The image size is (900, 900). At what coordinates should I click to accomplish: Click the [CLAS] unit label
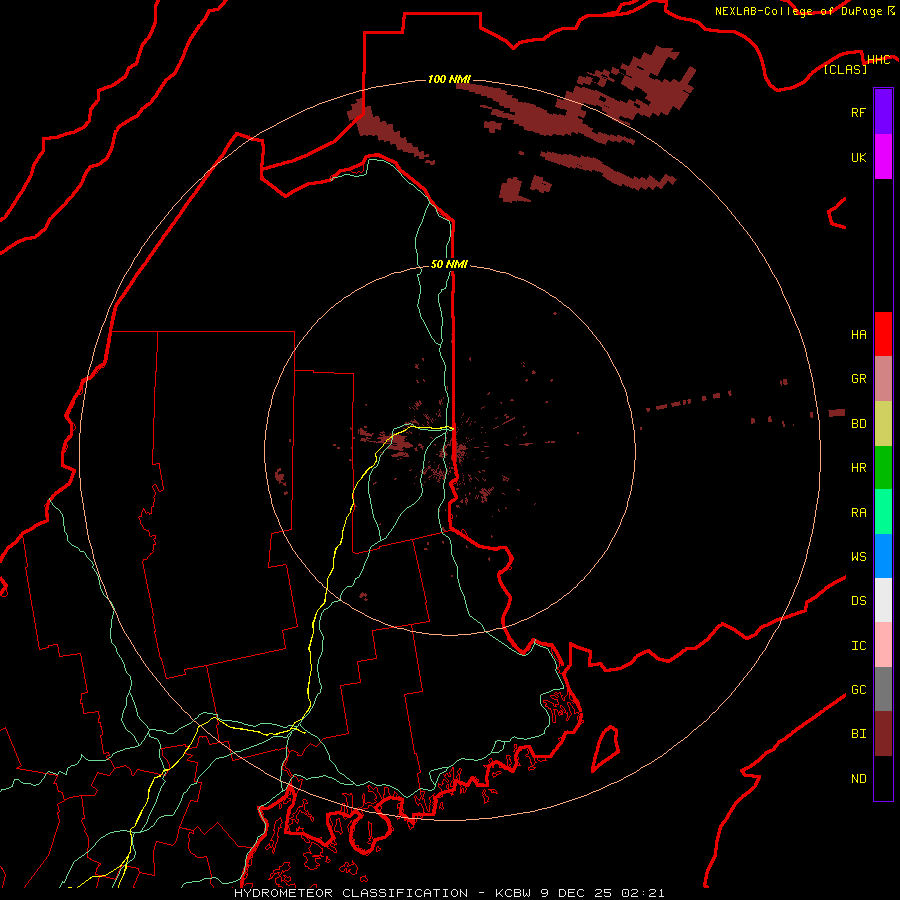[x=845, y=69]
